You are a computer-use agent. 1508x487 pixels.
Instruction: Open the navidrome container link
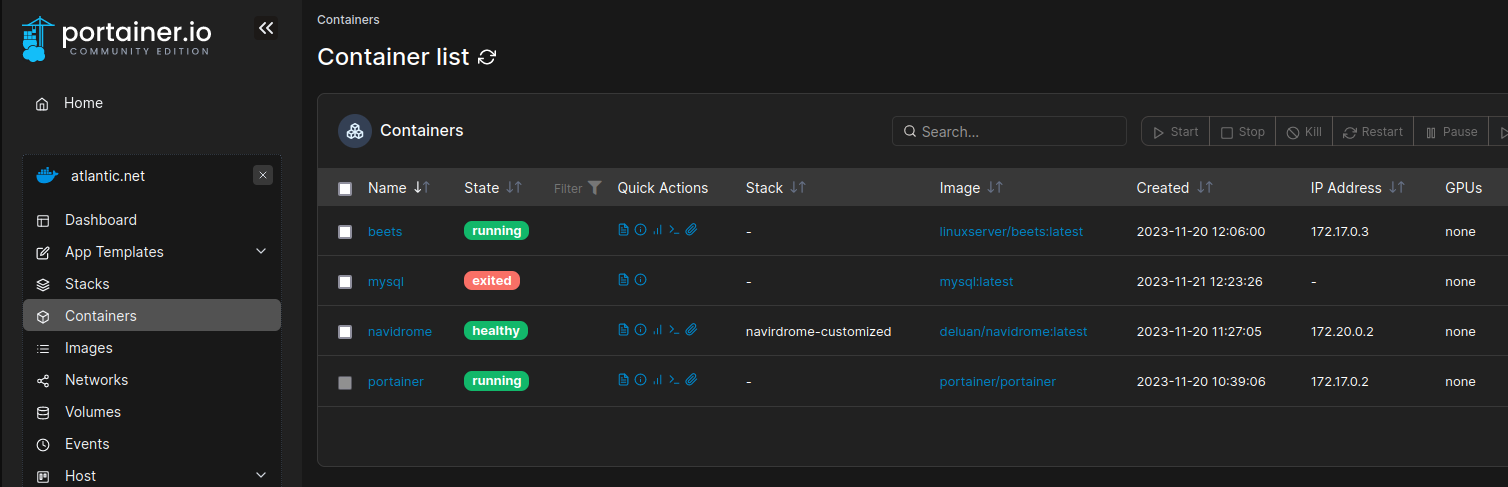pyautogui.click(x=400, y=331)
